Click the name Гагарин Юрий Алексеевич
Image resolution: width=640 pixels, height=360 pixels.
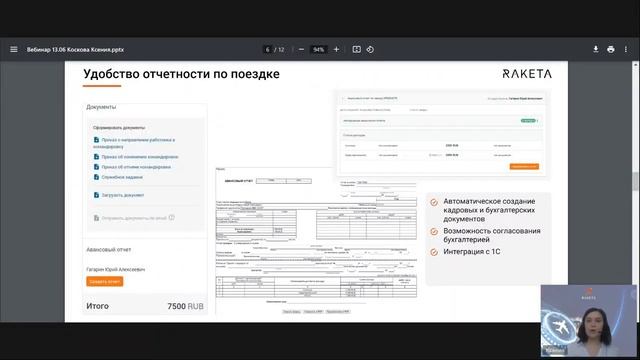pyautogui.click(x=116, y=269)
